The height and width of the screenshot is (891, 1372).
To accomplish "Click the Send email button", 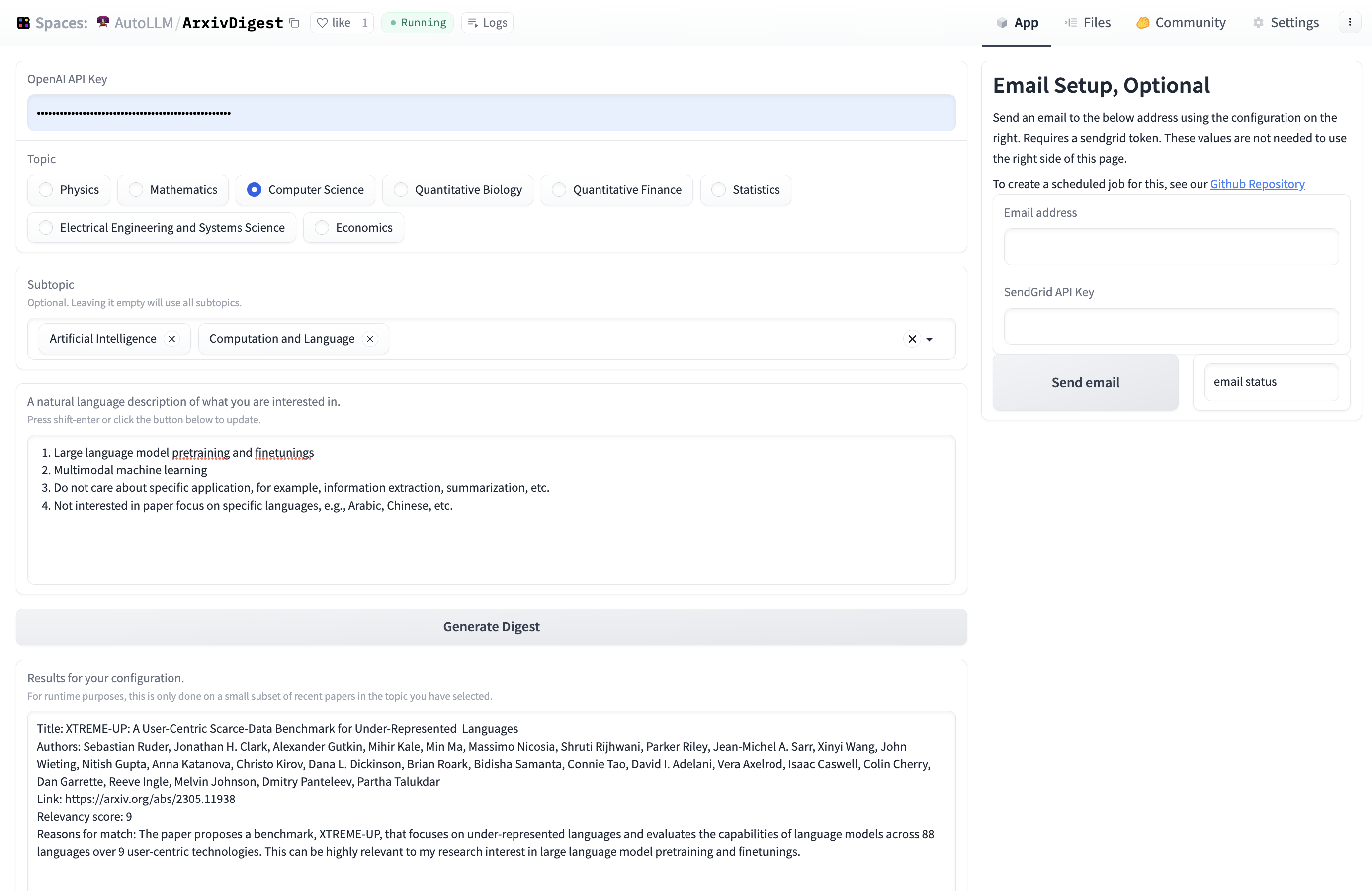I will click(x=1085, y=382).
